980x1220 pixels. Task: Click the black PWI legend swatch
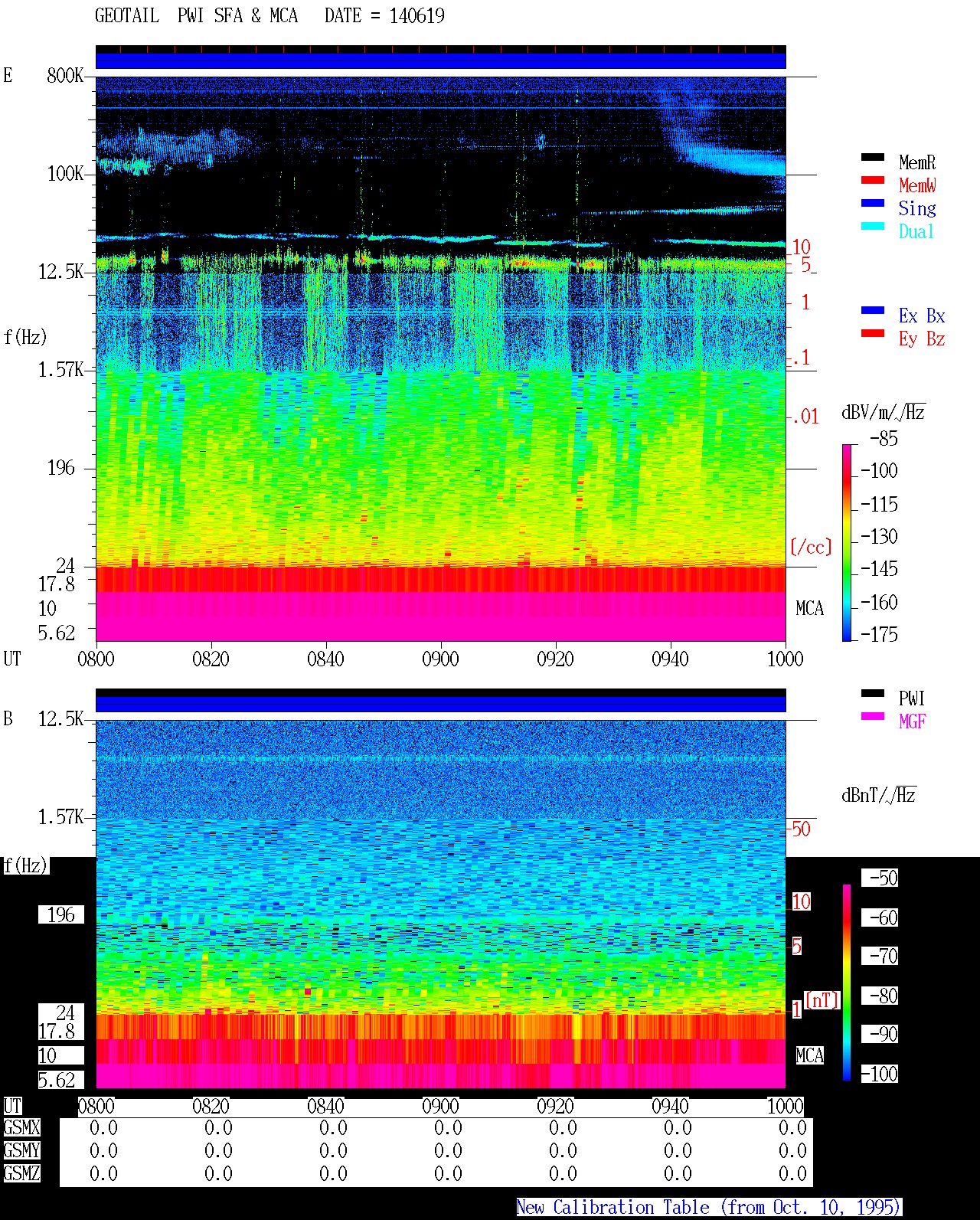[x=873, y=694]
